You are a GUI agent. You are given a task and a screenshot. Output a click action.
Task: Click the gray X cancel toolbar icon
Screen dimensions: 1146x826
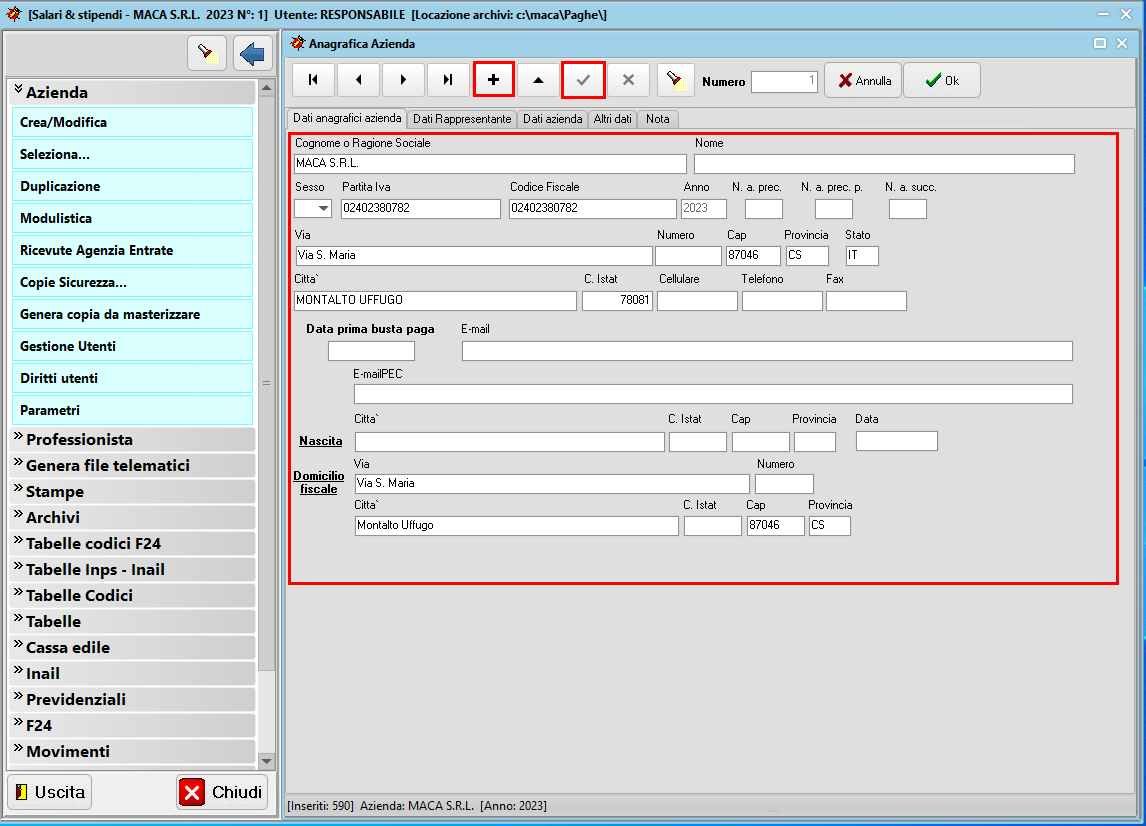(628, 80)
